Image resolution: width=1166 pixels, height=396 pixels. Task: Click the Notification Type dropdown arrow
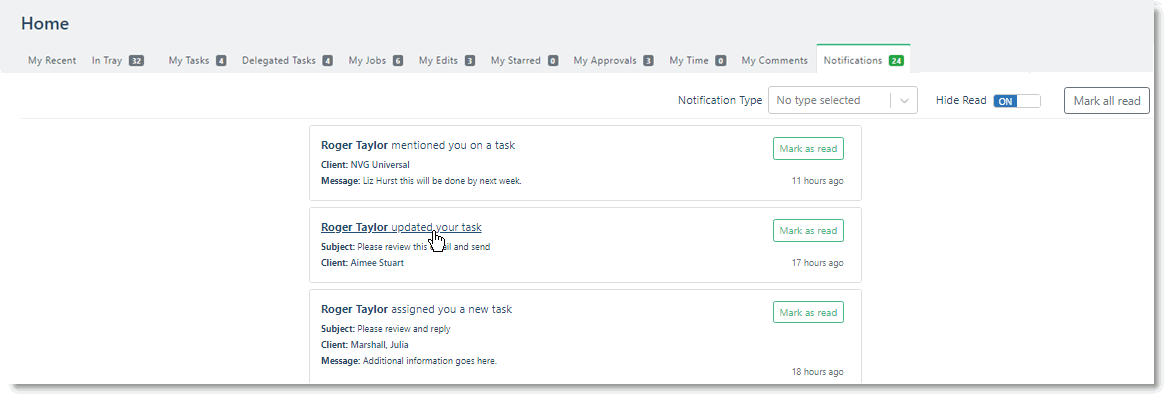pyautogui.click(x=904, y=100)
